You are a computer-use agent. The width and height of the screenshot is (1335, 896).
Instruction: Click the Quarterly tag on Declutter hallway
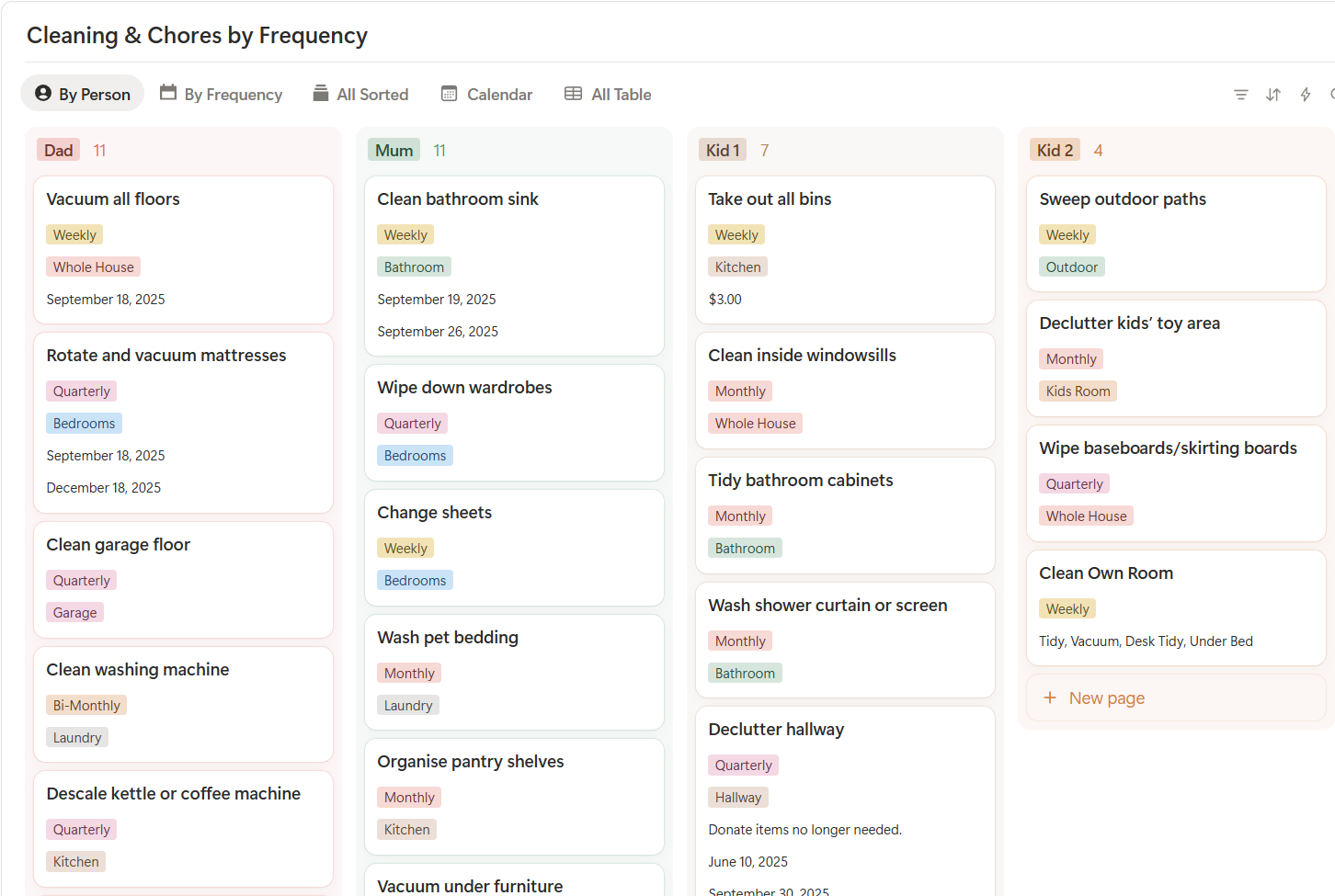pos(743,766)
